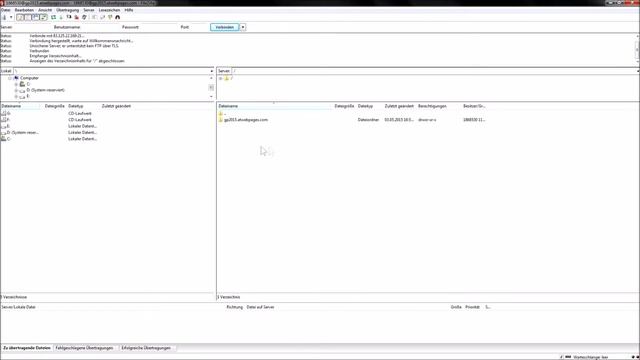Click the Warteschlange status bar indicator
Image resolution: width=640 pixels, height=360 pixels.
point(590,357)
